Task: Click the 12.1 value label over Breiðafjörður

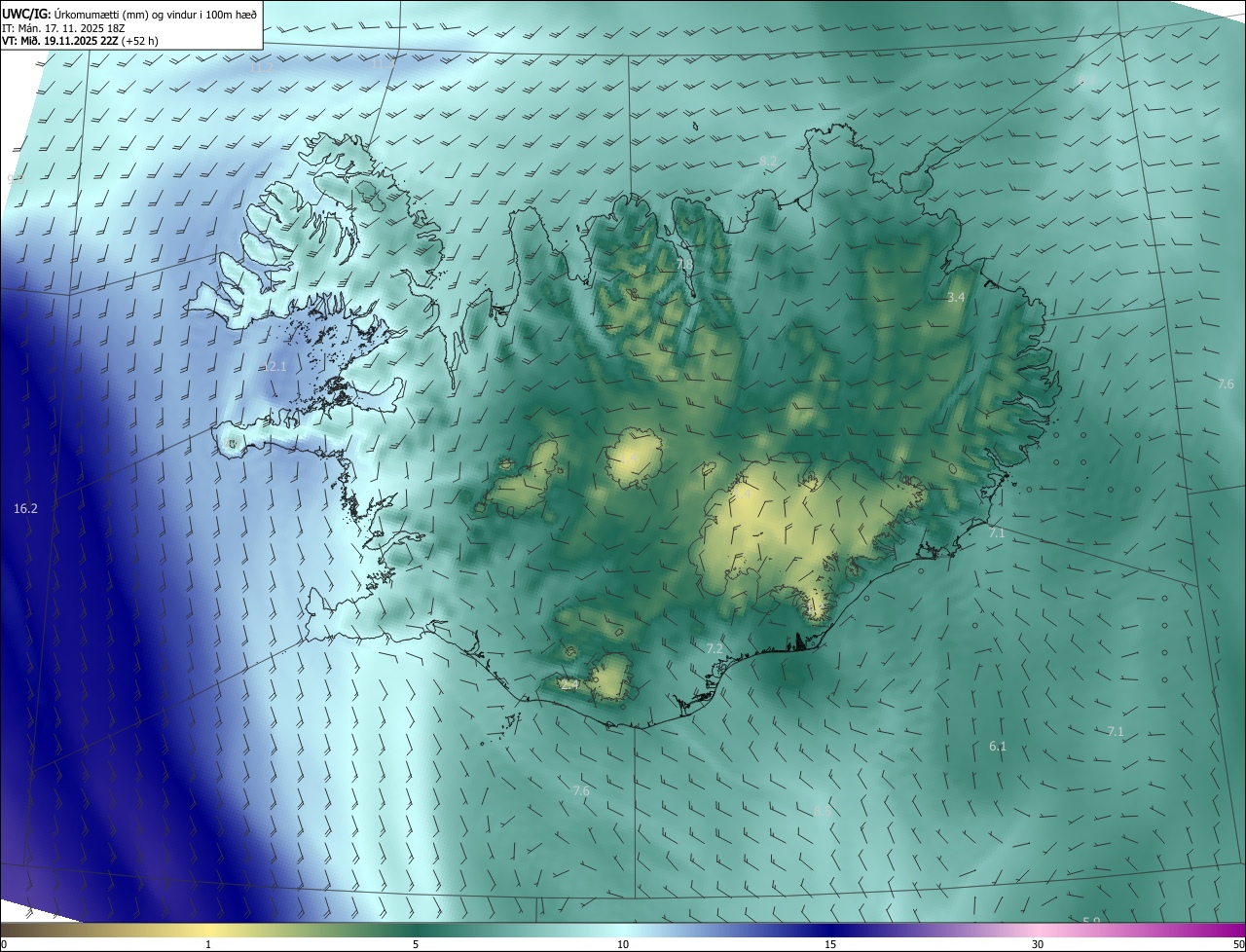Action: coord(275,367)
